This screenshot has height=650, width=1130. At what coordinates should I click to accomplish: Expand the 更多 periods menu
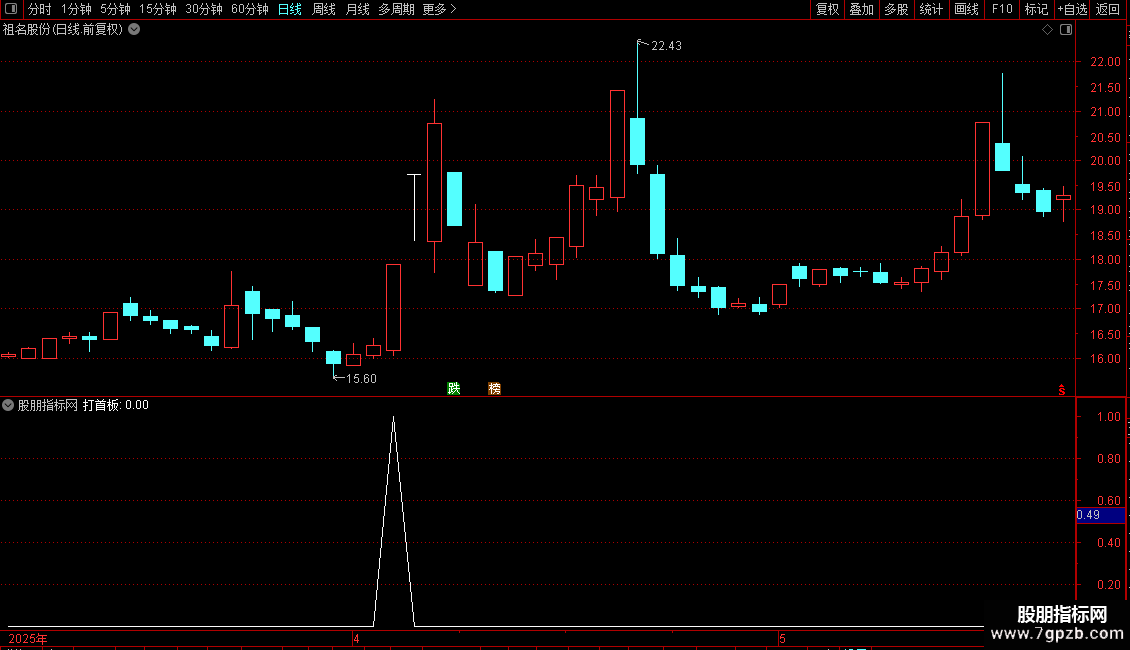click(x=439, y=9)
